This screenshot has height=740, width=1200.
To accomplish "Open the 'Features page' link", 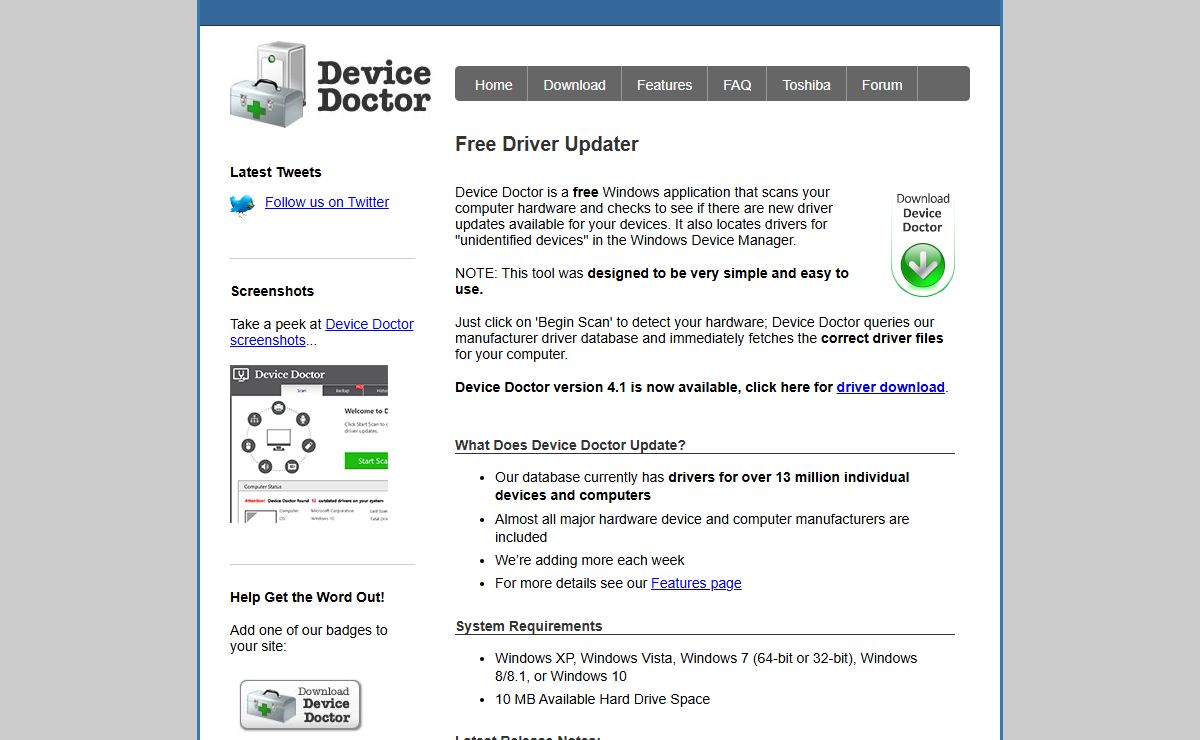I will point(696,583).
